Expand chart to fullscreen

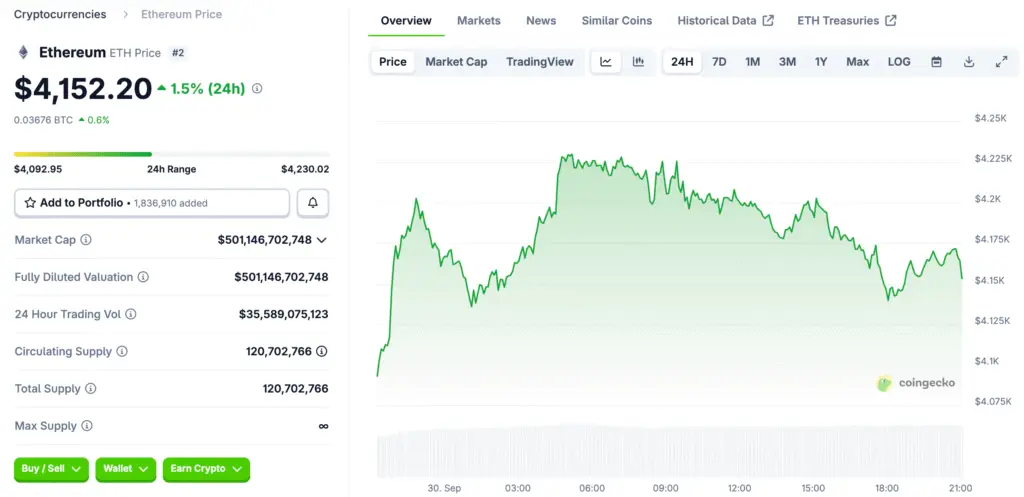coord(1001,62)
